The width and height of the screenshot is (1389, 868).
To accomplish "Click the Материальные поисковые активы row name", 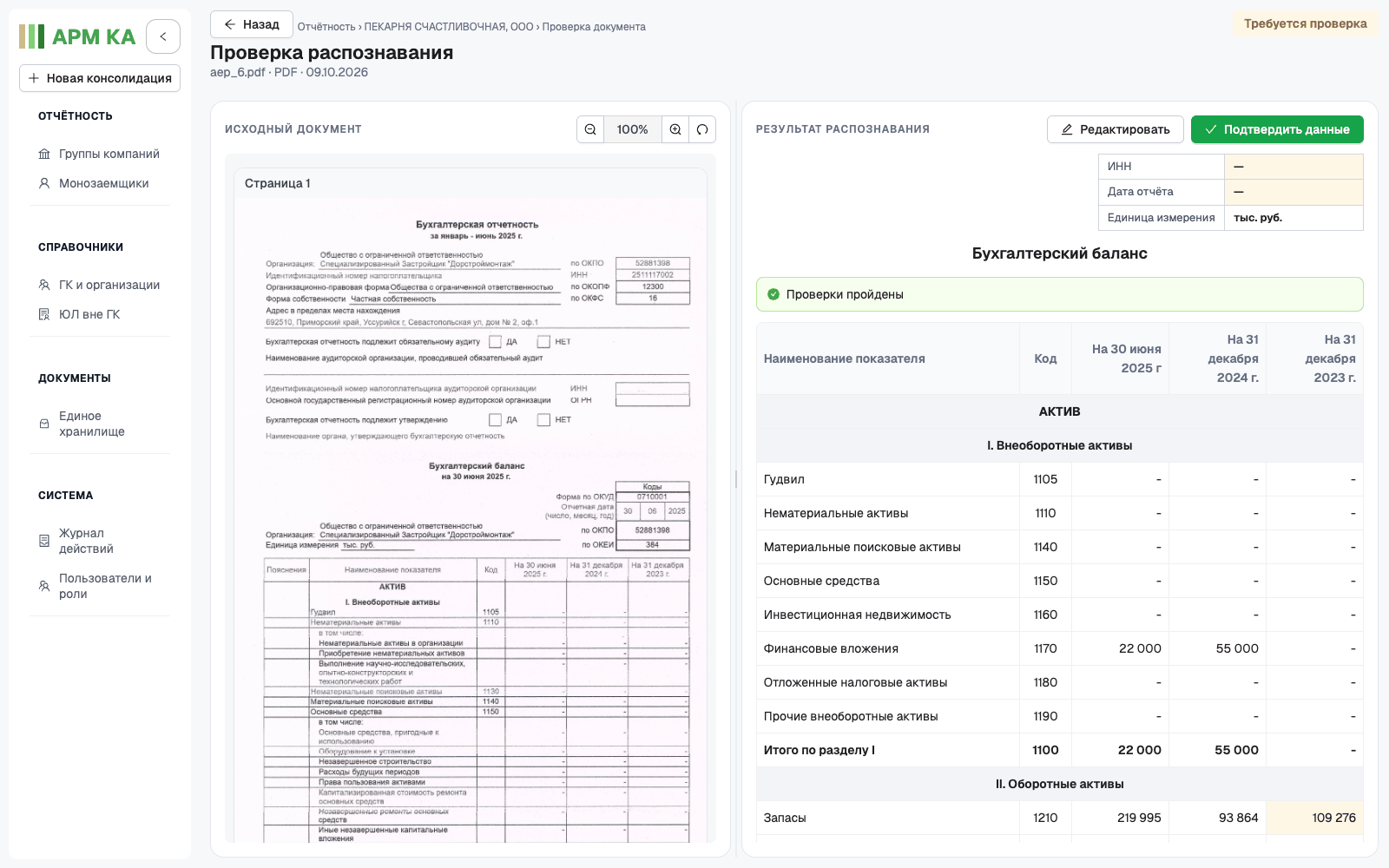I will coord(862,547).
